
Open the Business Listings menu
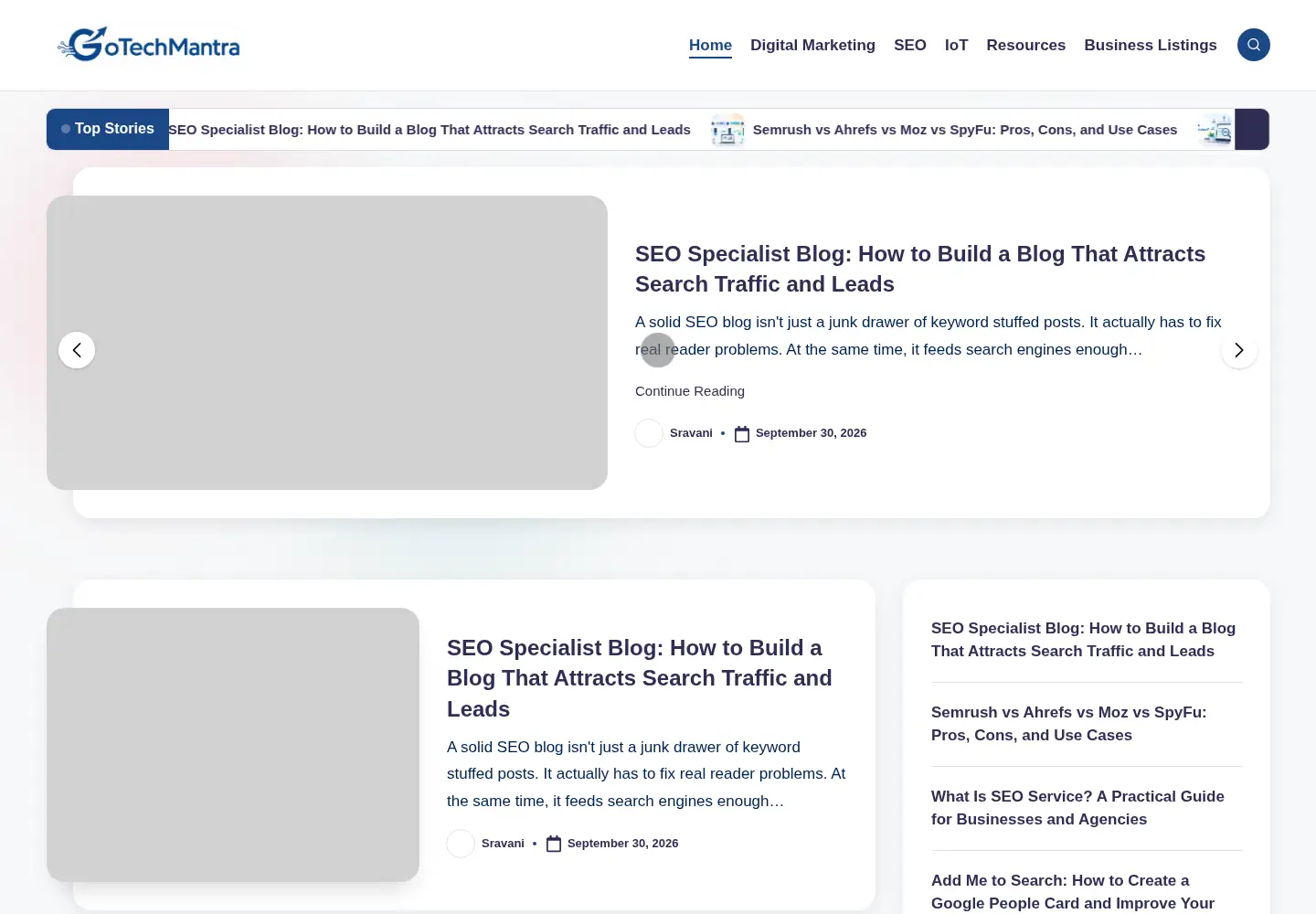pos(1151,45)
